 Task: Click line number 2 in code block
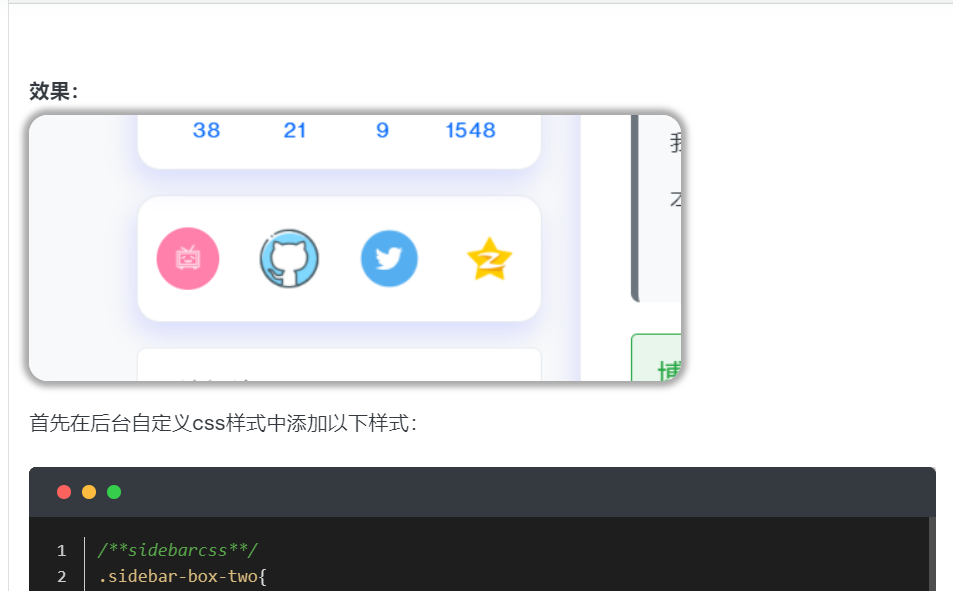(x=61, y=576)
